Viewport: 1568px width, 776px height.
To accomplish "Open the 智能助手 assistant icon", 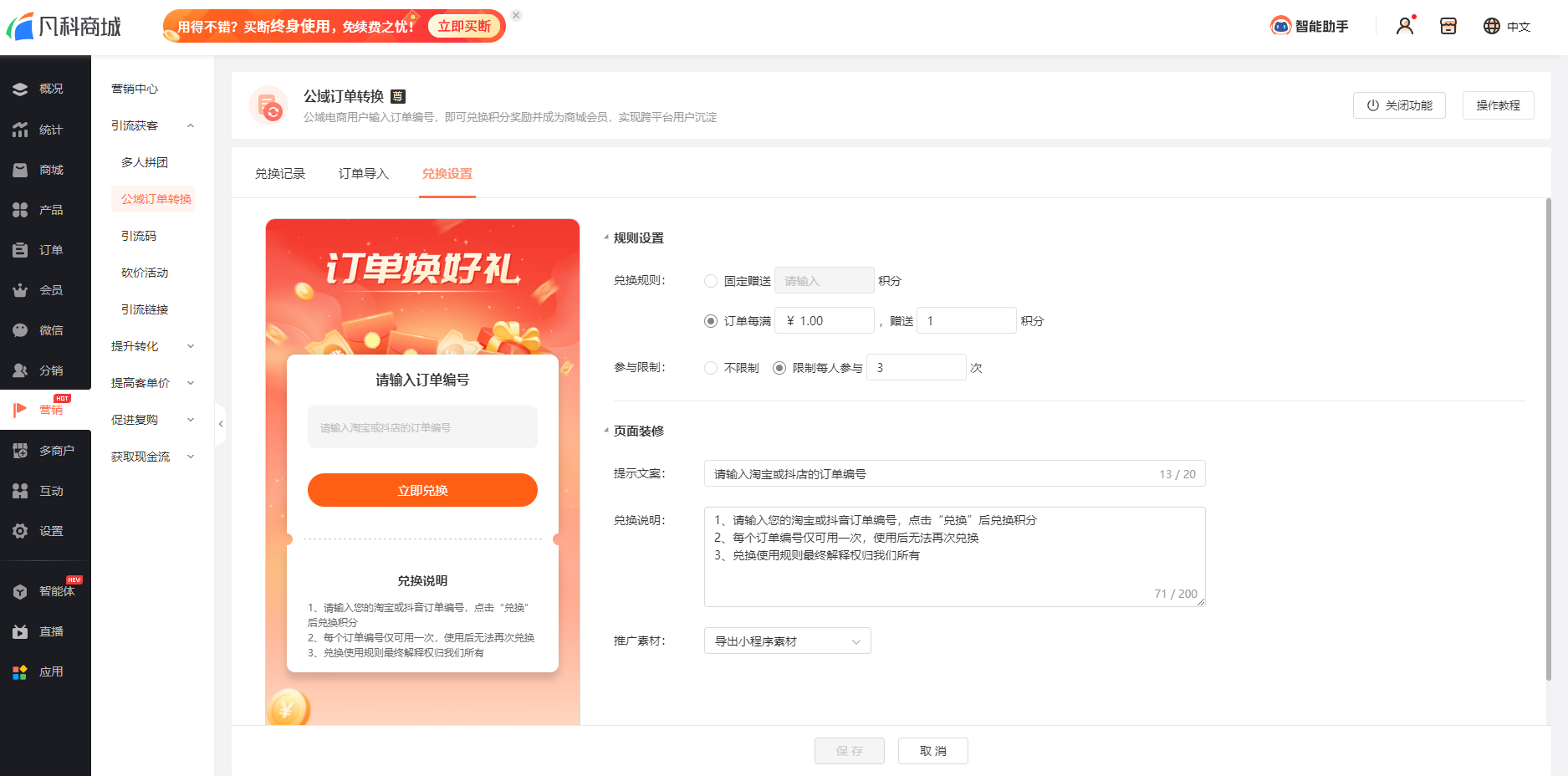I will pyautogui.click(x=1280, y=26).
